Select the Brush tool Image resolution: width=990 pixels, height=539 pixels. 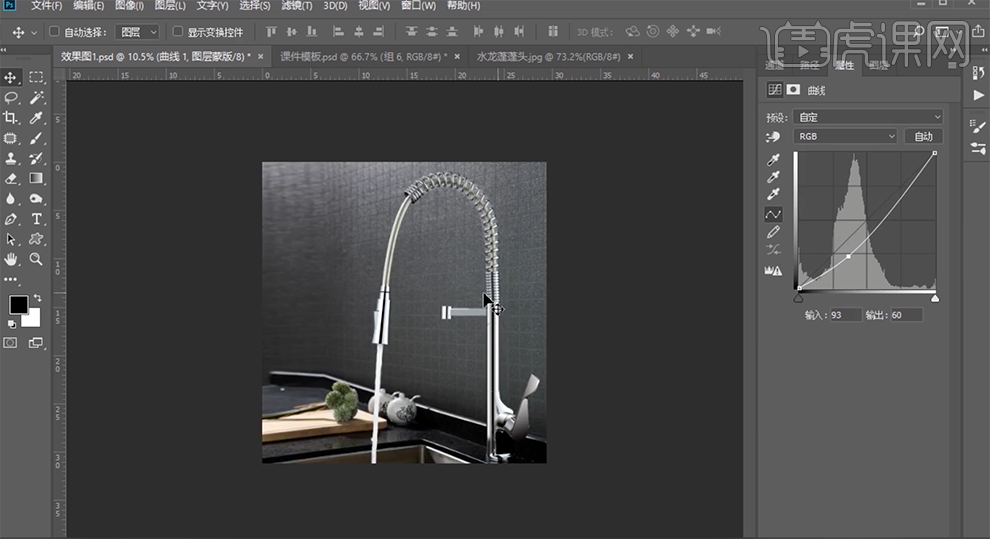[36, 138]
